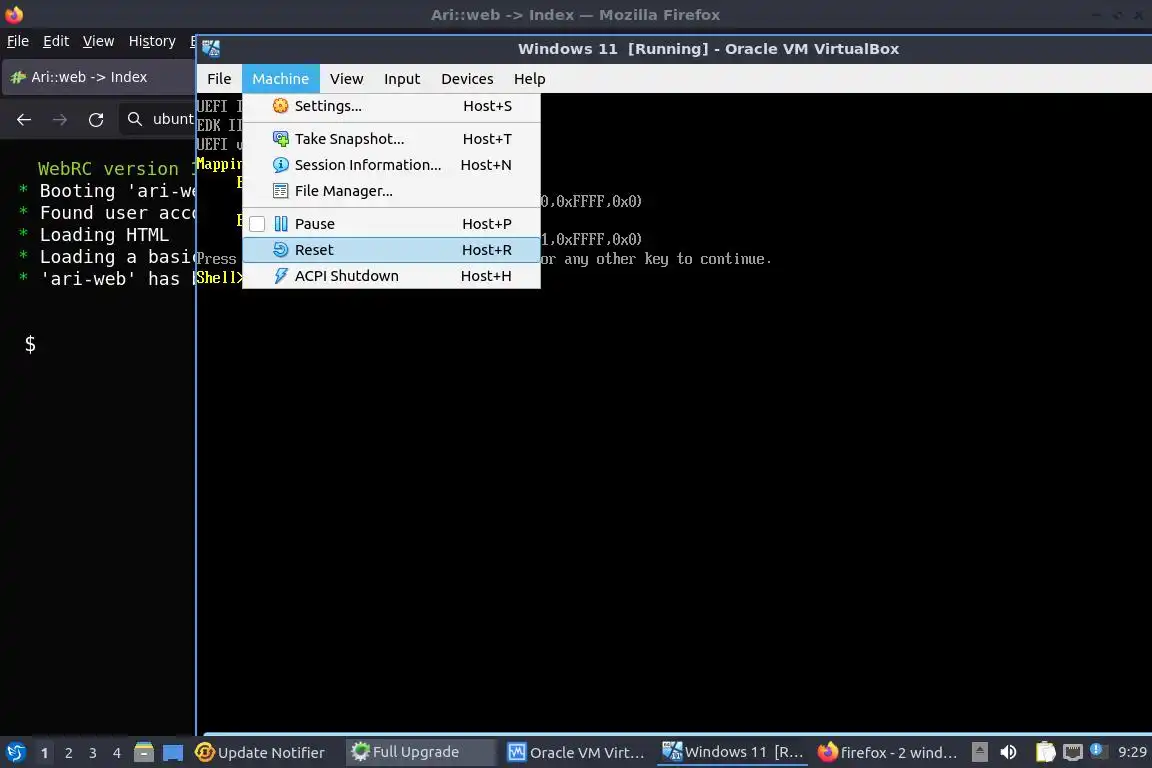Switch to workspace 3 on the taskbar
The width and height of the screenshot is (1152, 768).
tap(93, 753)
